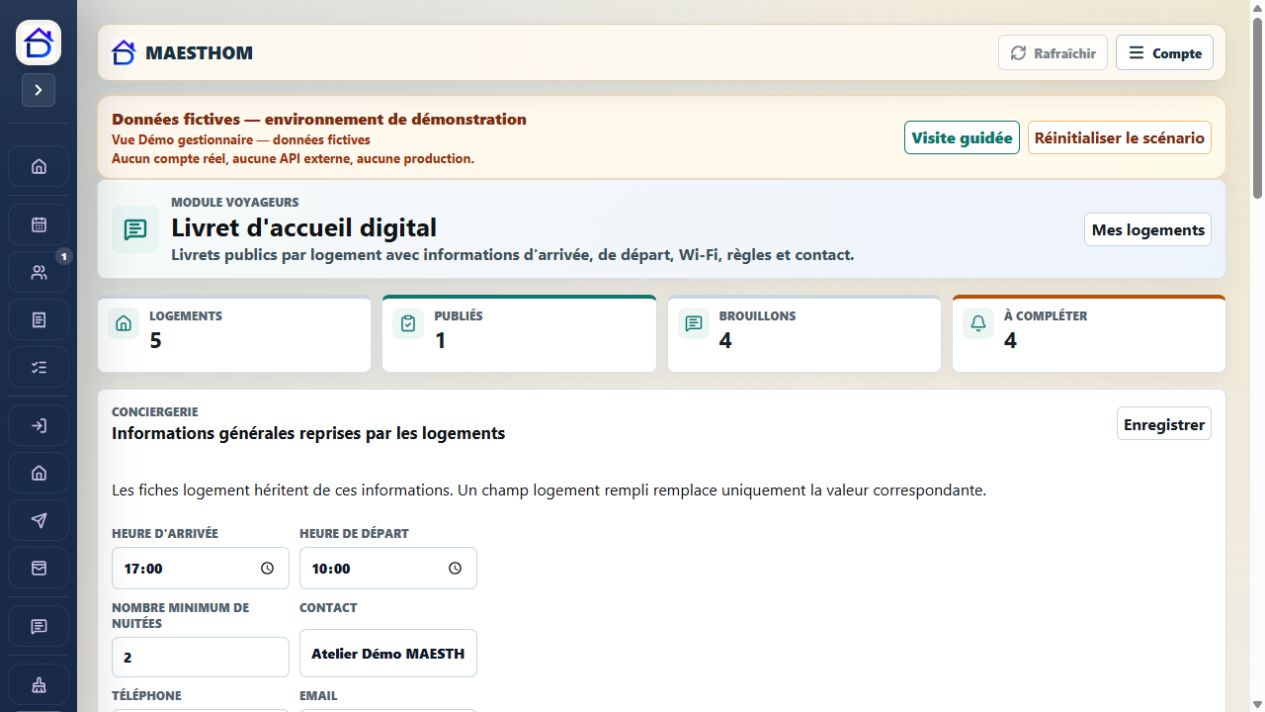This screenshot has height=712, width=1265.
Task: Click the Contact field Atelier Démo MAESTH
Action: point(388,653)
